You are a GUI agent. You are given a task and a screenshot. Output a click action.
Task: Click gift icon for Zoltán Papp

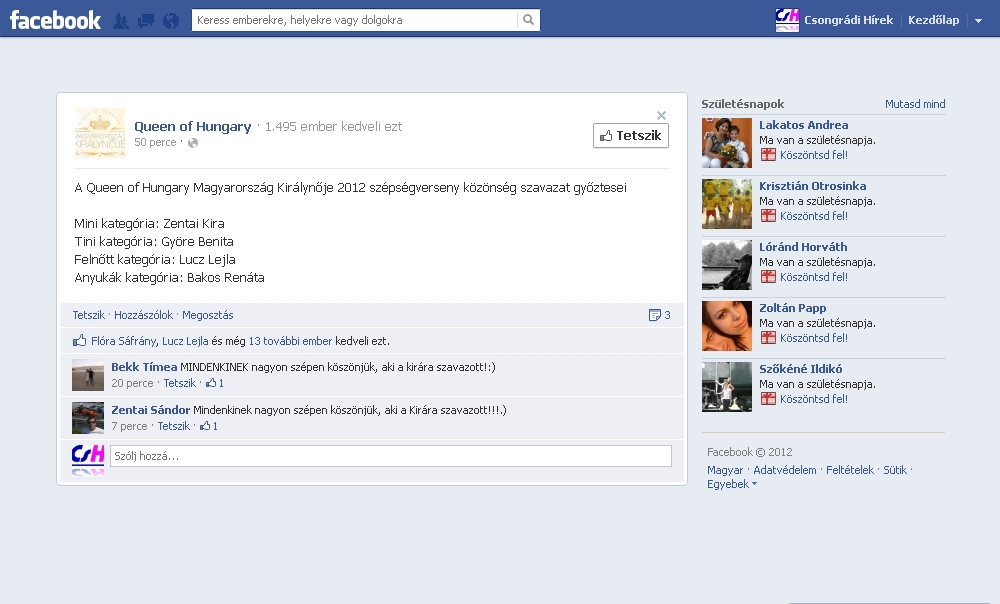coord(768,338)
